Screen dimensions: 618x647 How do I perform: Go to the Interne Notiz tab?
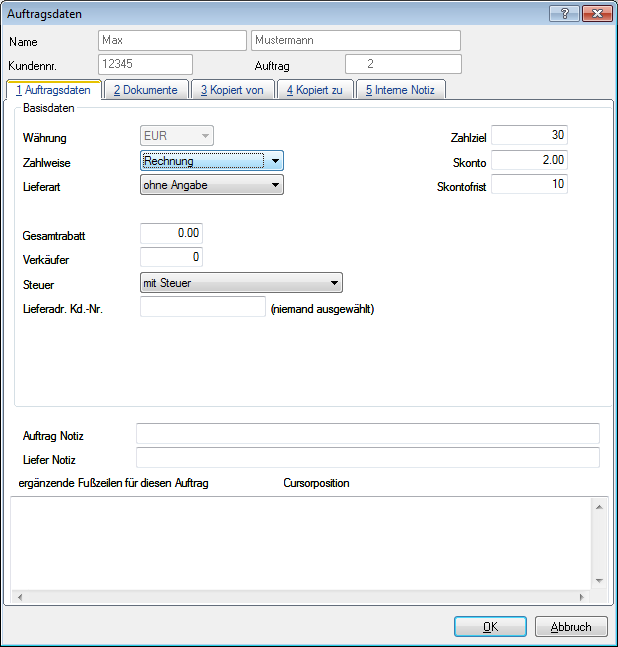pyautogui.click(x=400, y=90)
